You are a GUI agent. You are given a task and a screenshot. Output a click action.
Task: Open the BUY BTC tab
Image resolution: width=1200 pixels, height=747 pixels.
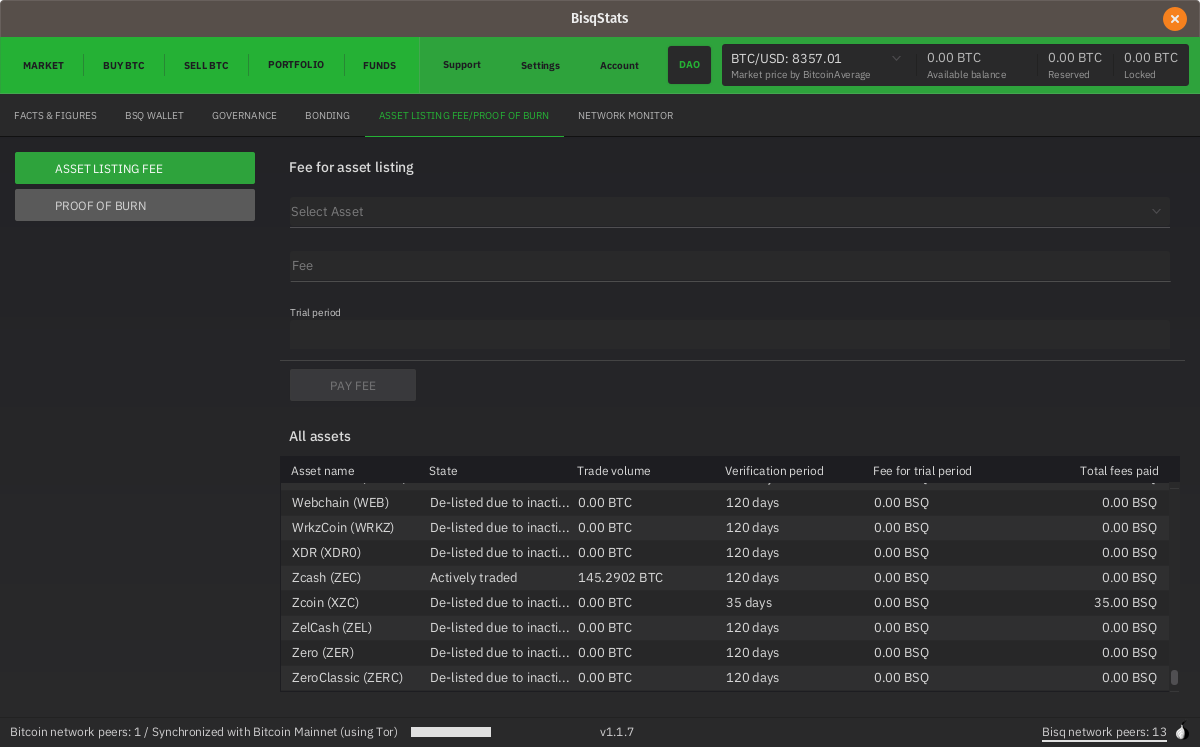click(x=124, y=66)
